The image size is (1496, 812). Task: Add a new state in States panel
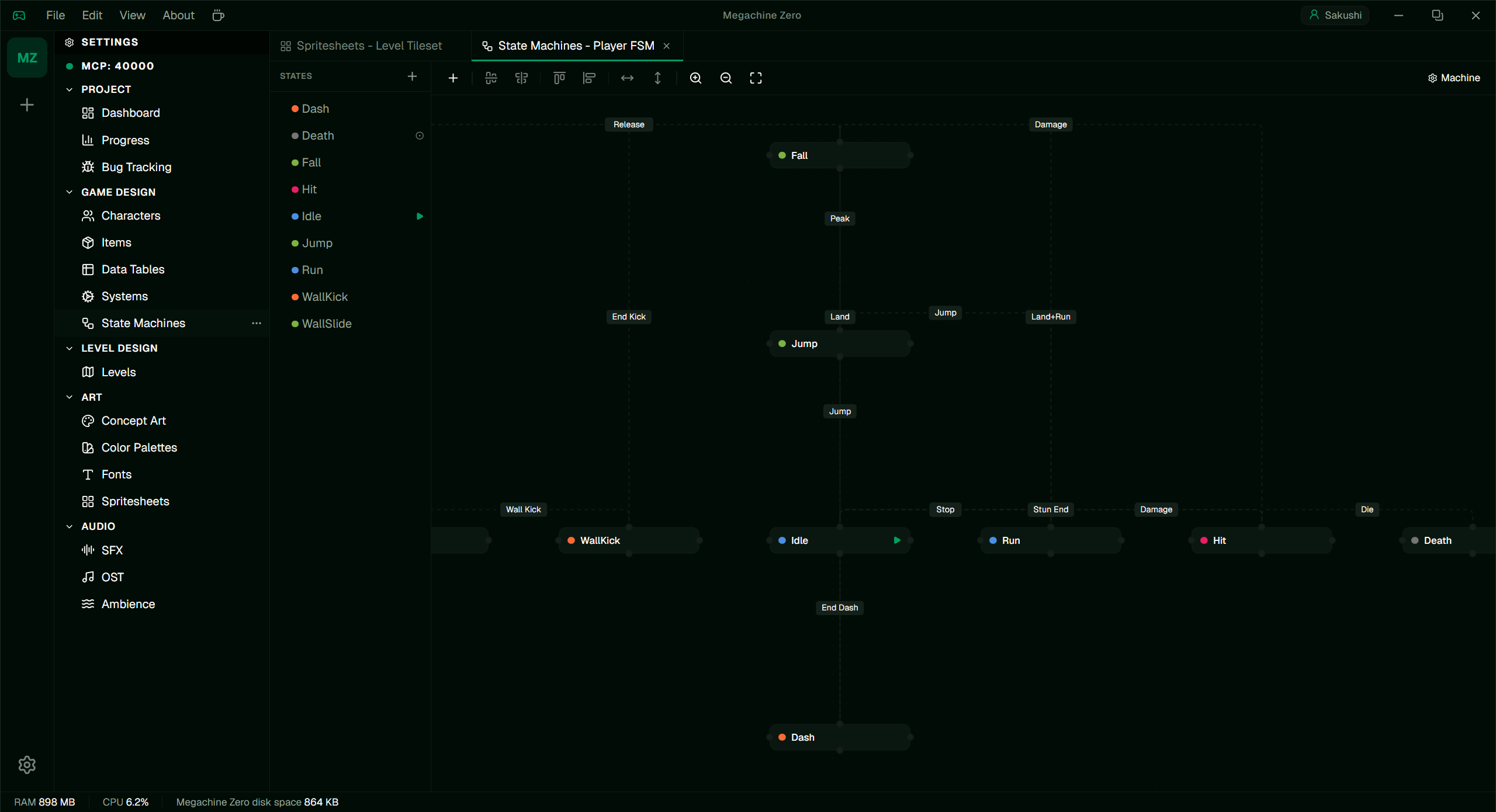coord(412,77)
